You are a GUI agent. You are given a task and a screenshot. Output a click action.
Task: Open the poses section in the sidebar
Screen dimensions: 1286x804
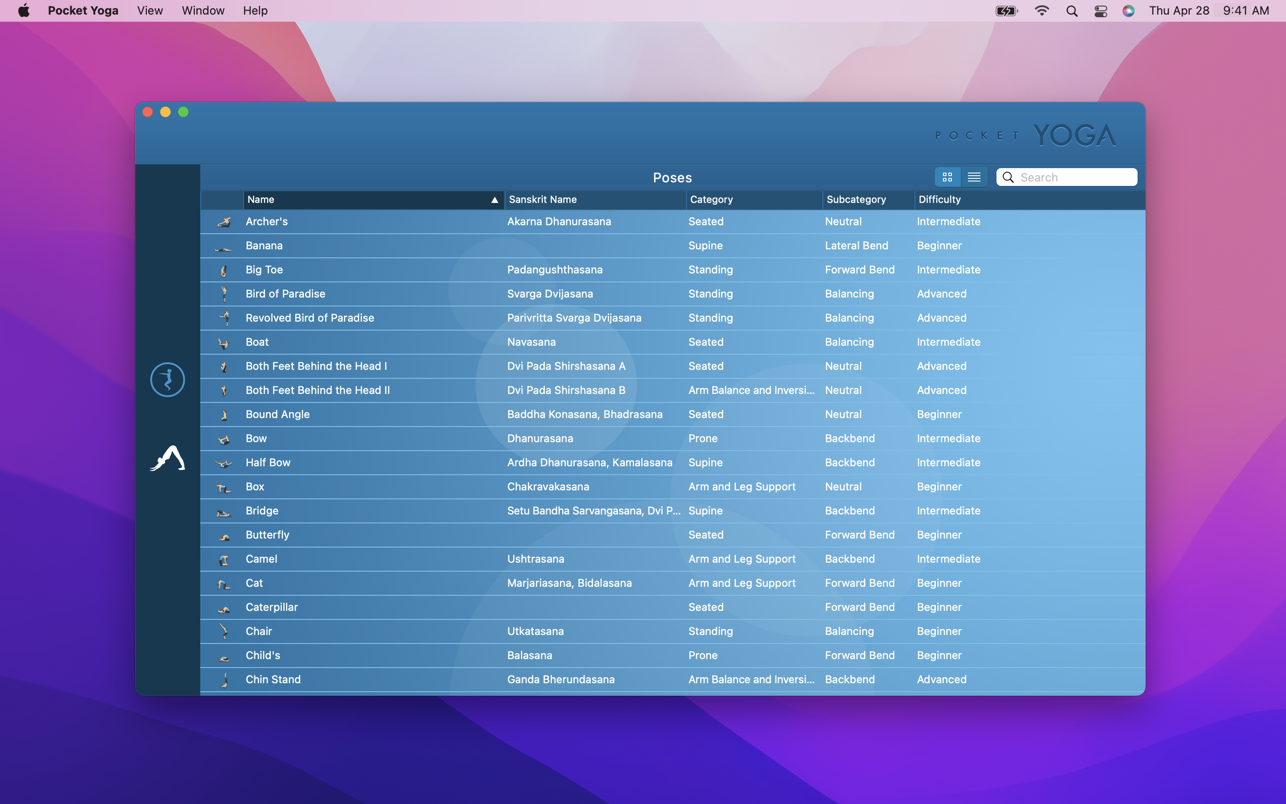point(167,458)
